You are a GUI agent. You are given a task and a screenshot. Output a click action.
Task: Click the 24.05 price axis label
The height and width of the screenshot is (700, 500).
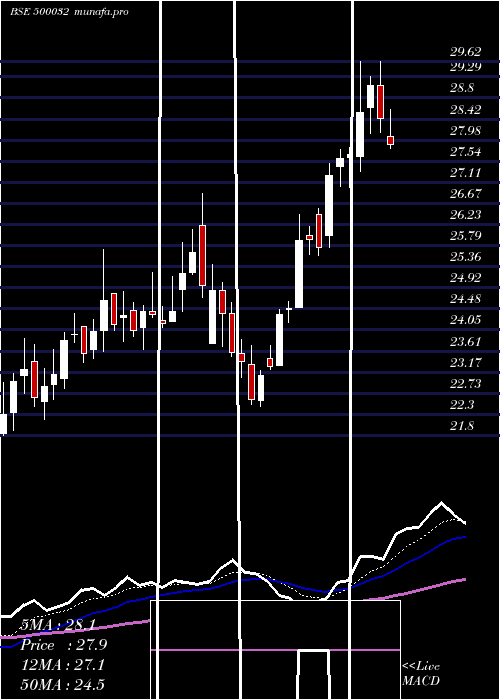click(x=465, y=320)
